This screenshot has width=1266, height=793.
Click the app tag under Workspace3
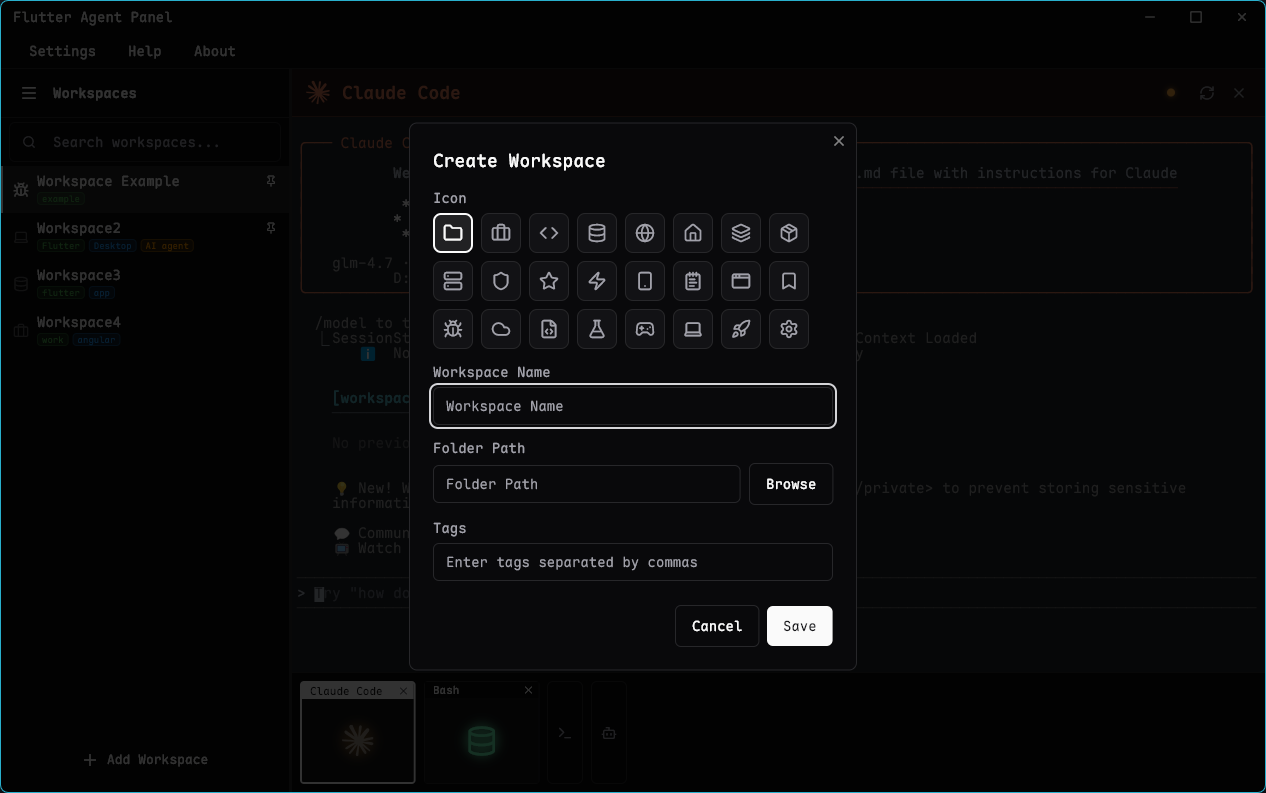[x=102, y=293]
